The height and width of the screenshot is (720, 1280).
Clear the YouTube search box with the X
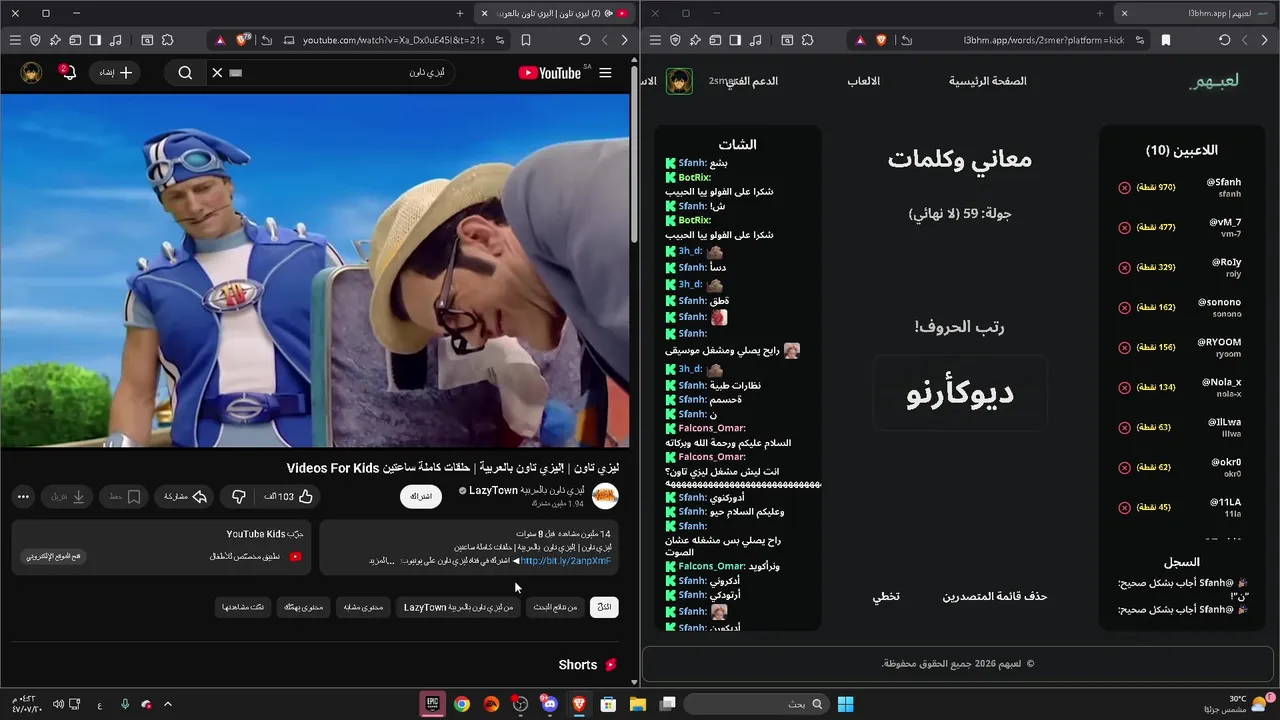tap(217, 73)
